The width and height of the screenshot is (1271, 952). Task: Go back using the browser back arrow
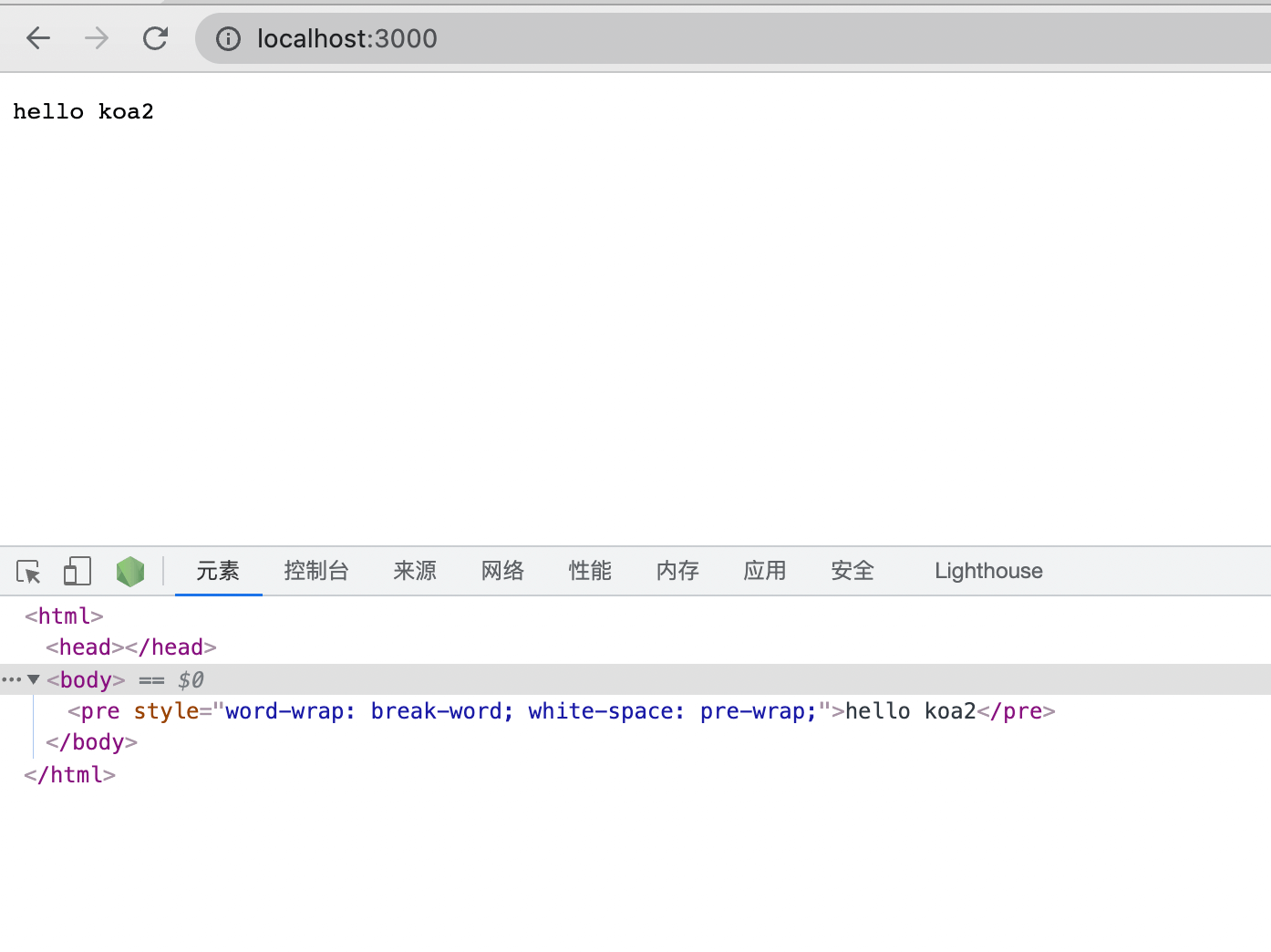pos(38,38)
